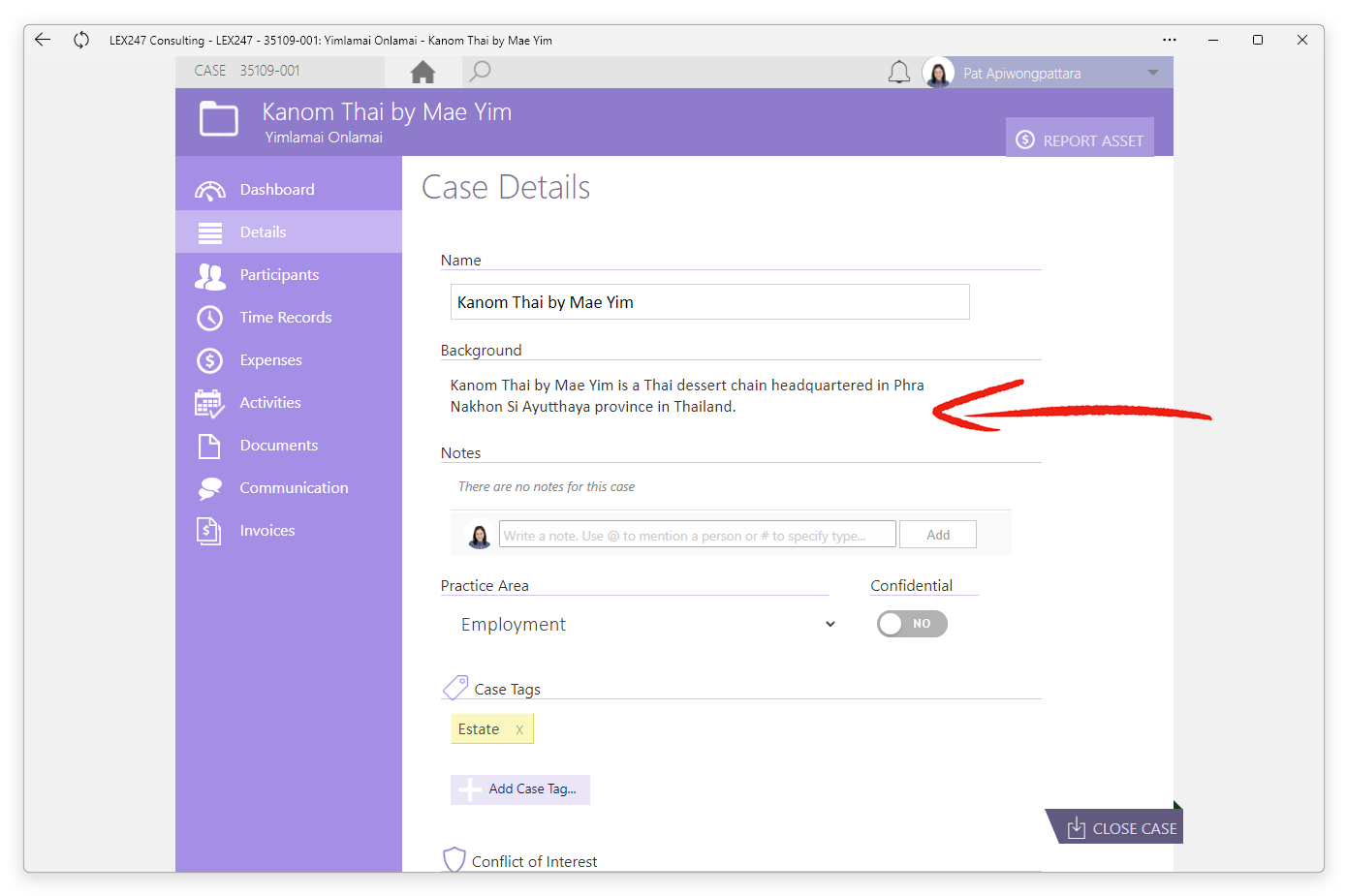Click the Background description text

(687, 395)
